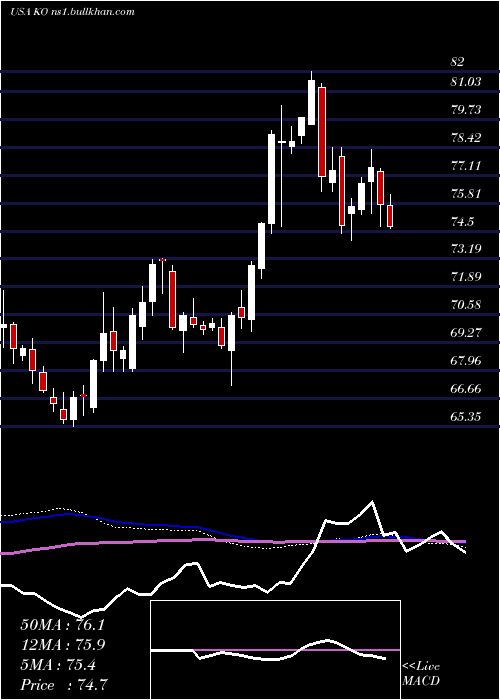The height and width of the screenshot is (700, 500).
Task: Click the '5MA : 75.4' readout
Action: 58,665
